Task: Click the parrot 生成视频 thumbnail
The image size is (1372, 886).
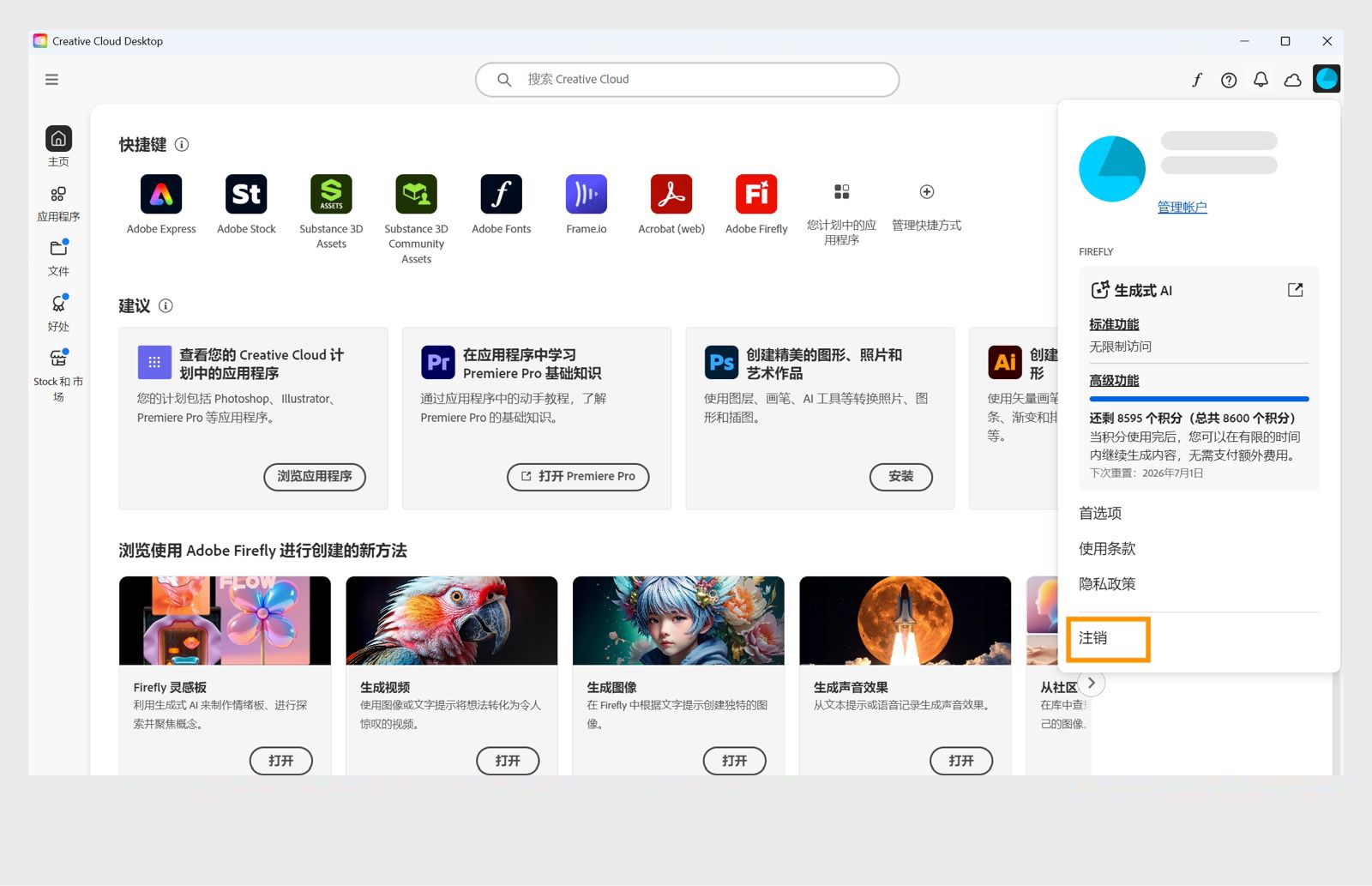Action: [452, 620]
